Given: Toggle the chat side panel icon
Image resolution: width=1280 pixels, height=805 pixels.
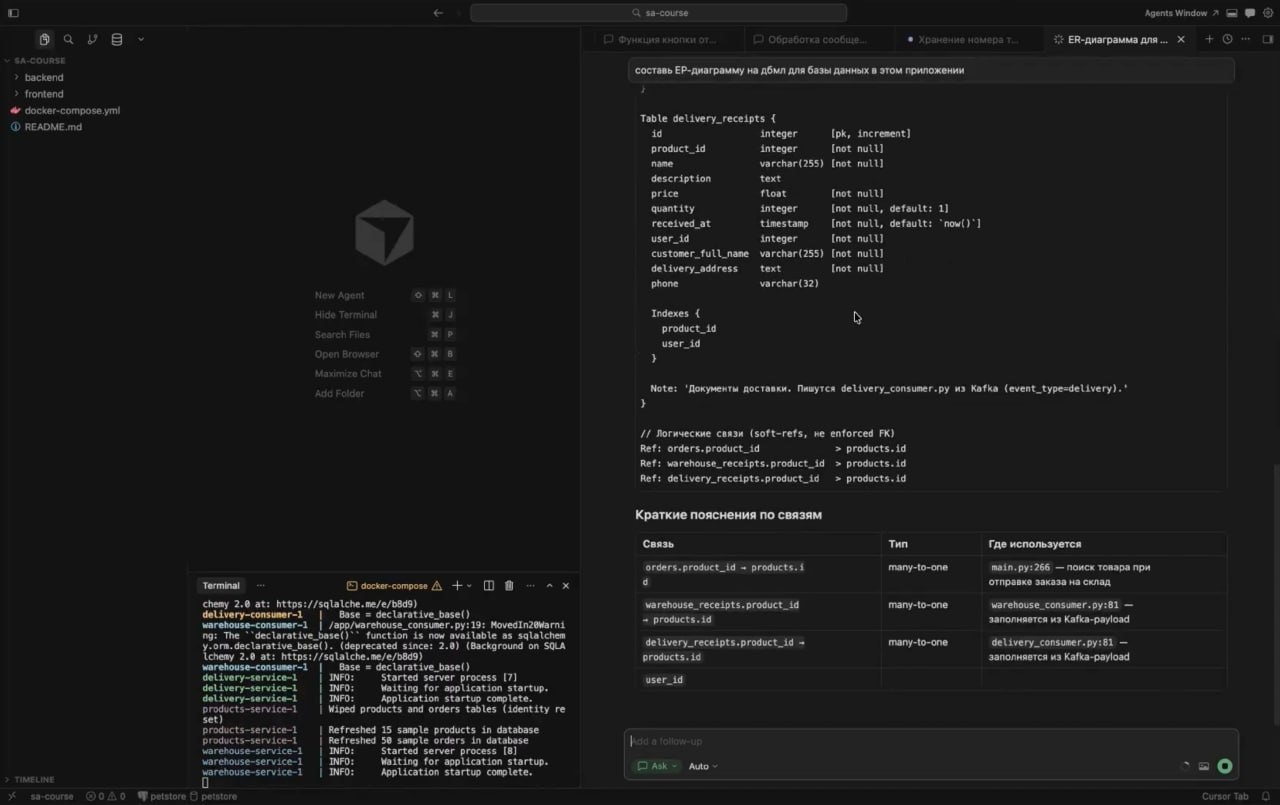Looking at the screenshot, I should coord(1266,40).
